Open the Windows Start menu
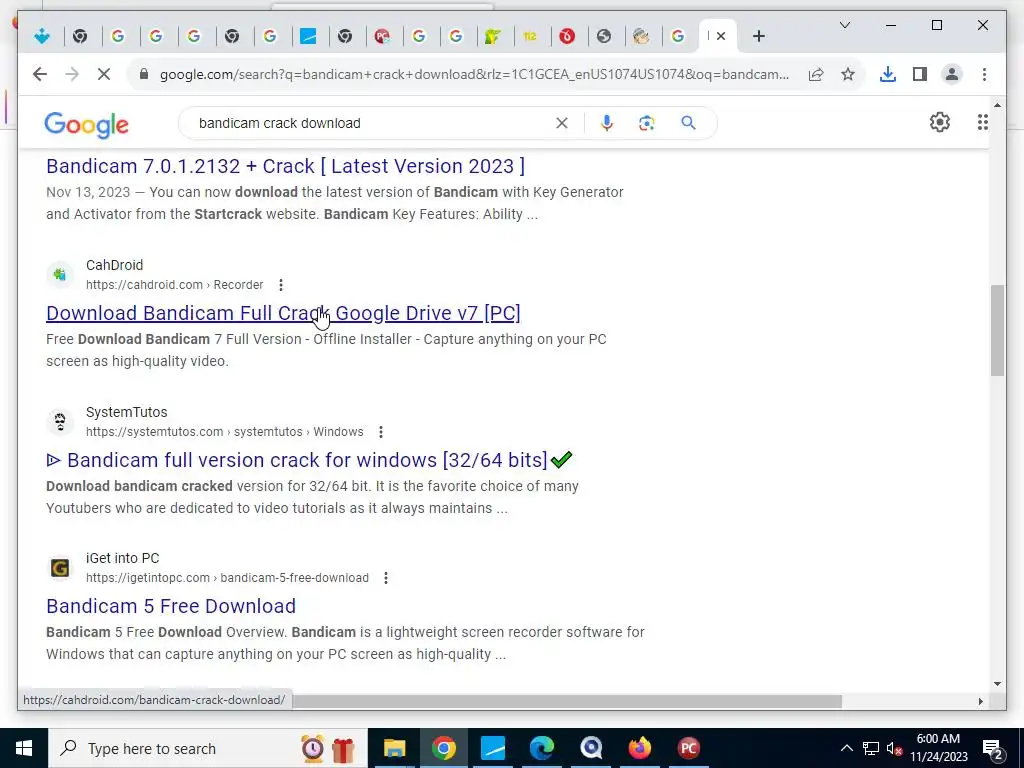The height and width of the screenshot is (768, 1024). 24,748
